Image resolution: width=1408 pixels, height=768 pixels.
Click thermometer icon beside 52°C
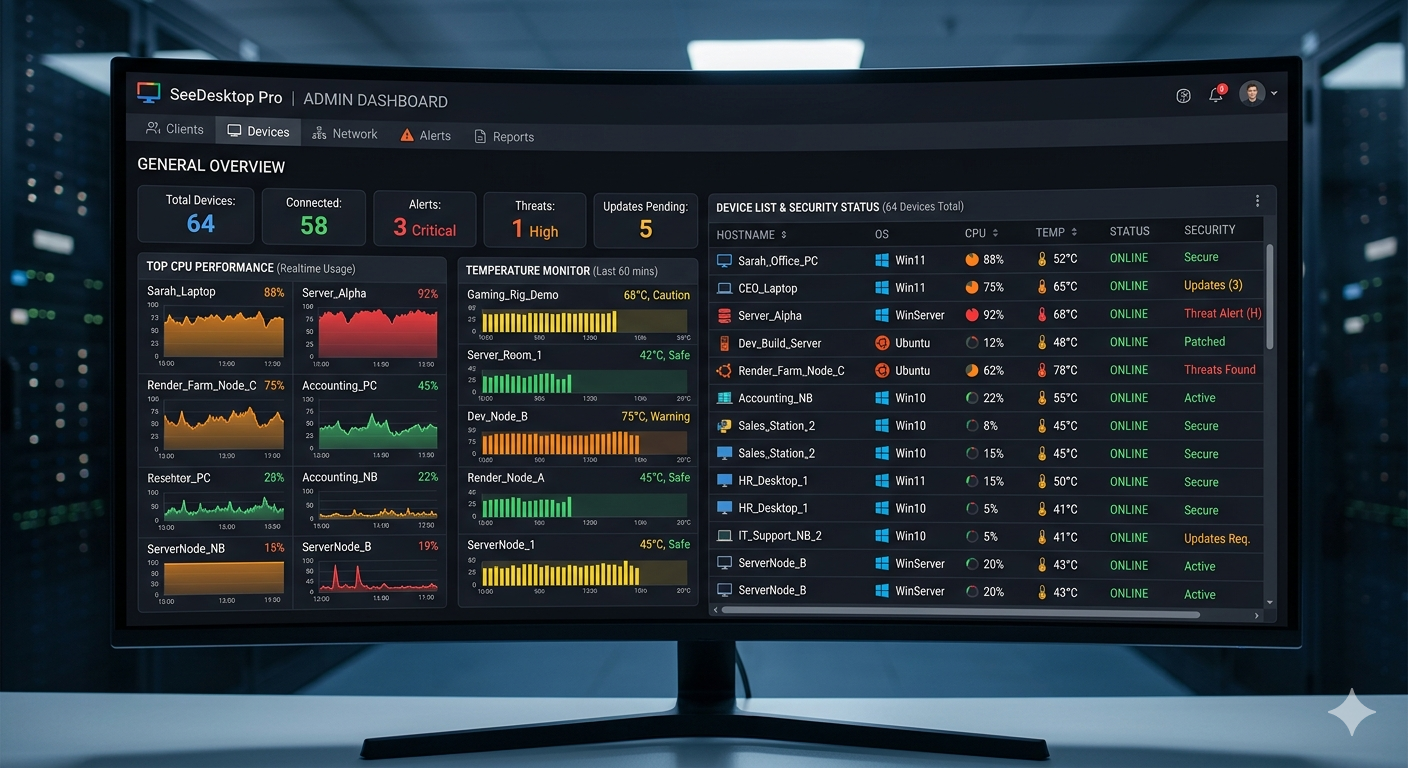click(x=1042, y=259)
